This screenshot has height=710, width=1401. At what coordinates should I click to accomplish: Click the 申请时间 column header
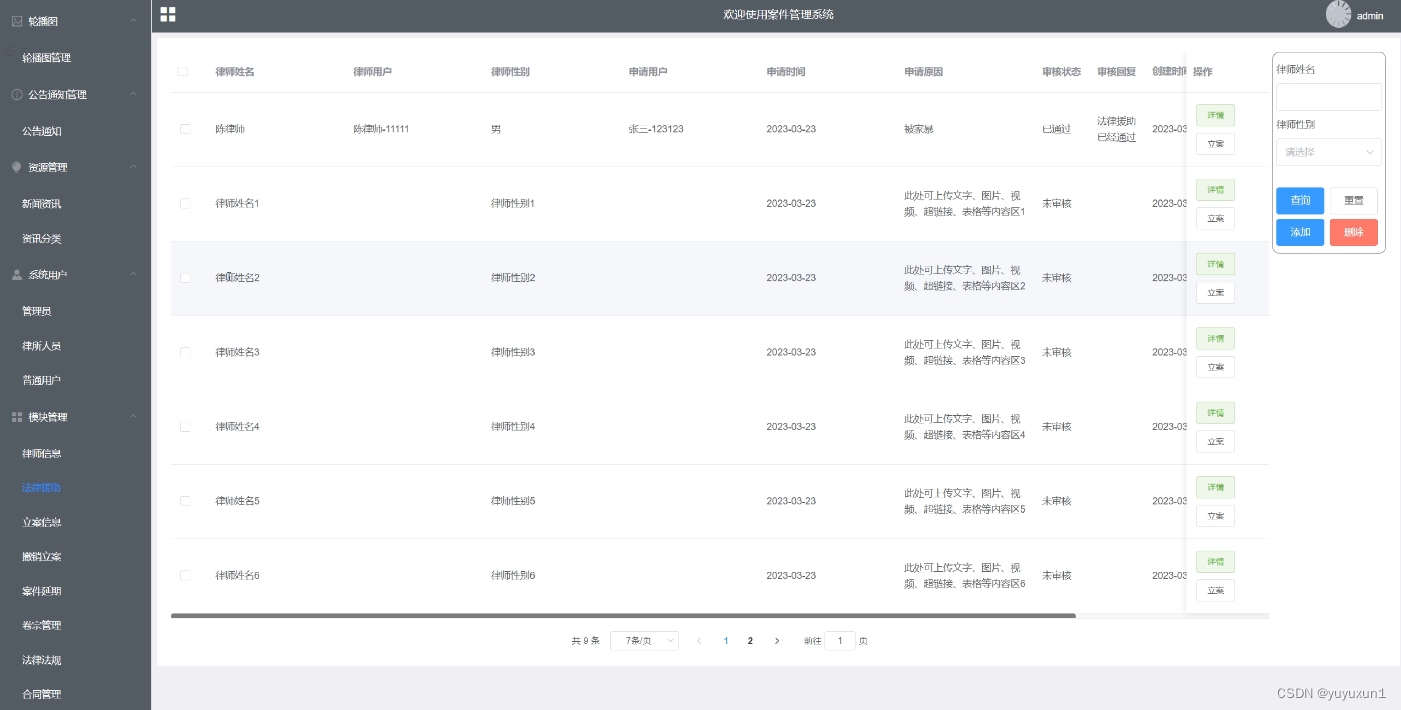pos(786,72)
